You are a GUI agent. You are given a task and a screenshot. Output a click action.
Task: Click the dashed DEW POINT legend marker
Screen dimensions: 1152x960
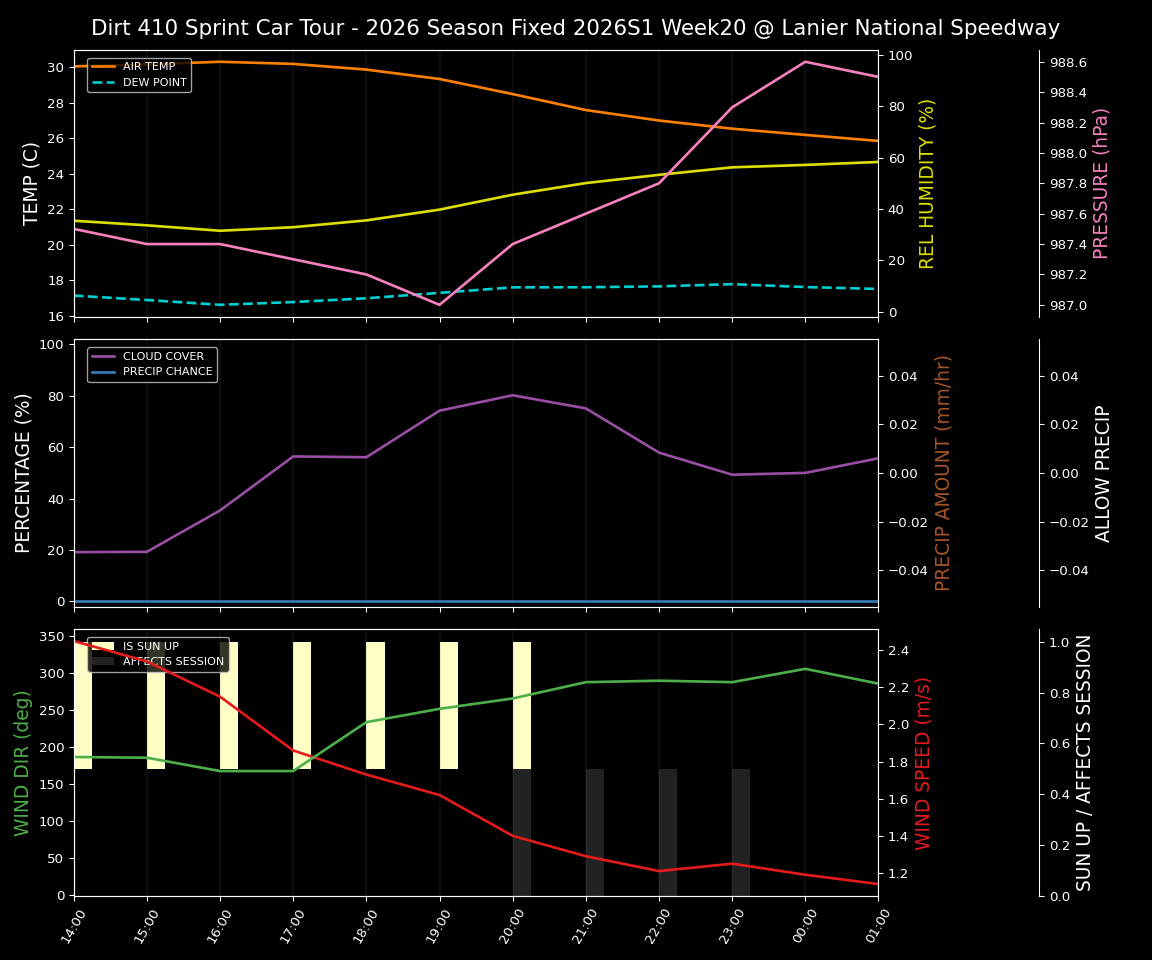[x=102, y=81]
